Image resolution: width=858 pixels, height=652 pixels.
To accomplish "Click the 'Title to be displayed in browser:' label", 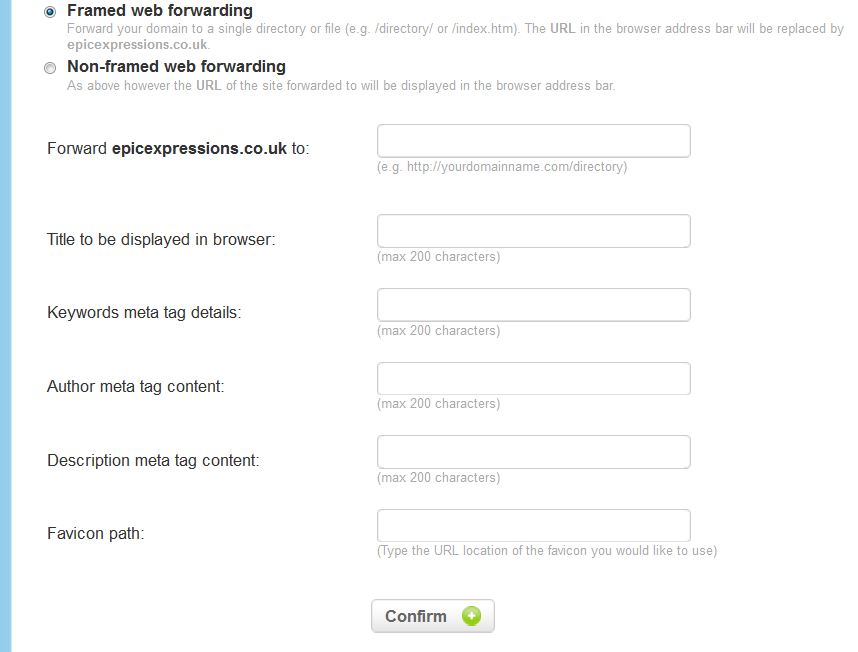I will pyautogui.click(x=161, y=240).
